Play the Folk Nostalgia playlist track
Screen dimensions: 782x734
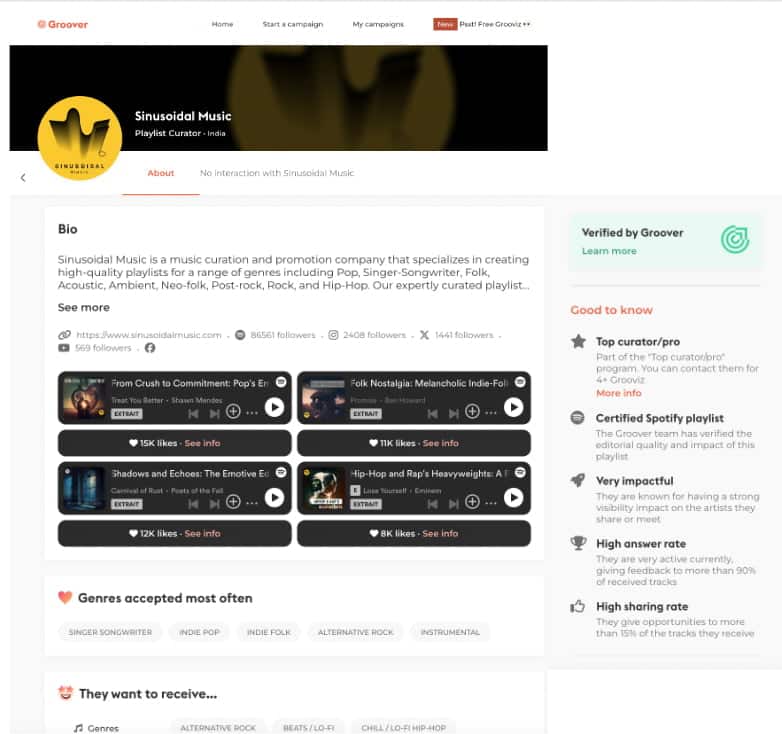pos(513,407)
